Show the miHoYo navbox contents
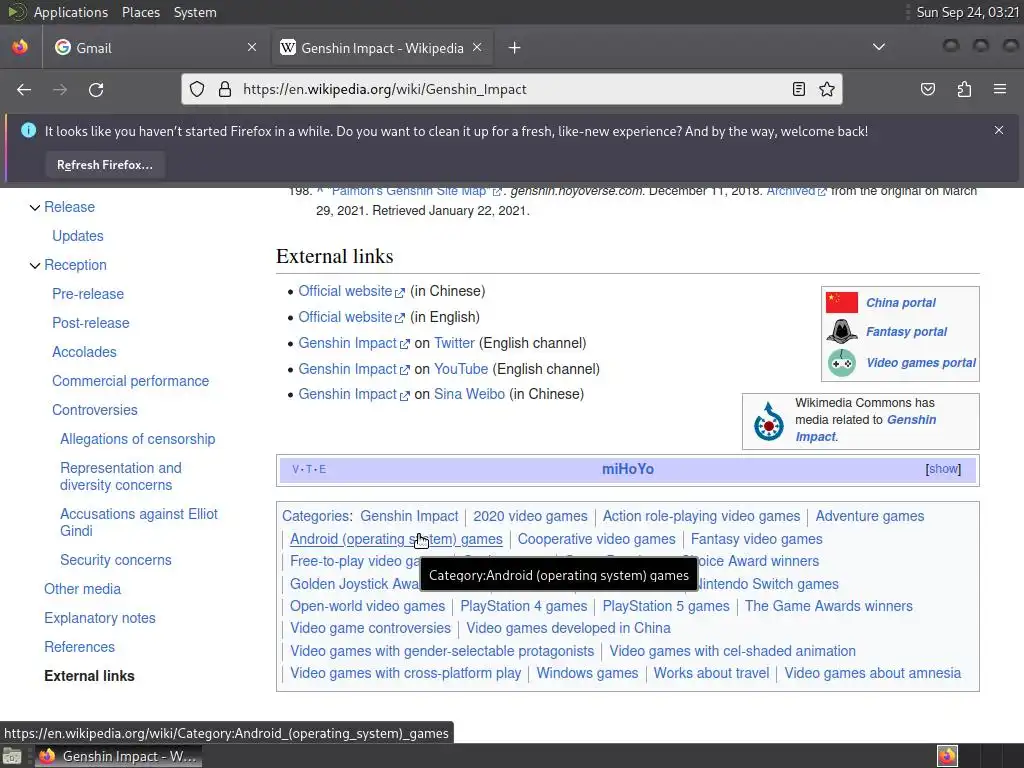The width and height of the screenshot is (1024, 768). tap(943, 469)
